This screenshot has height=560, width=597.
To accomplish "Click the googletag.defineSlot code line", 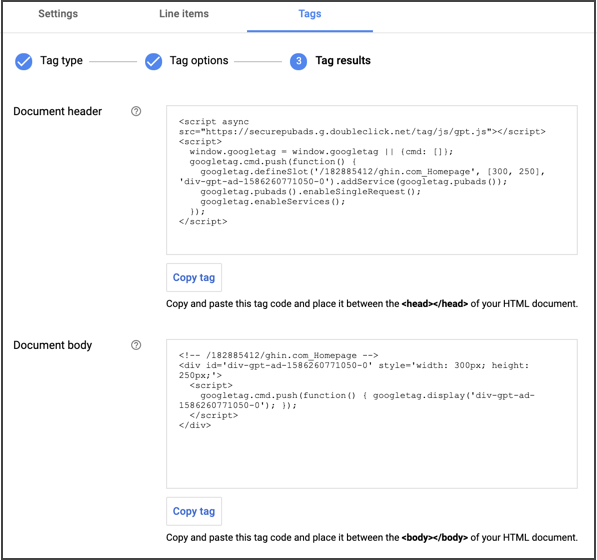I will 372,172.
